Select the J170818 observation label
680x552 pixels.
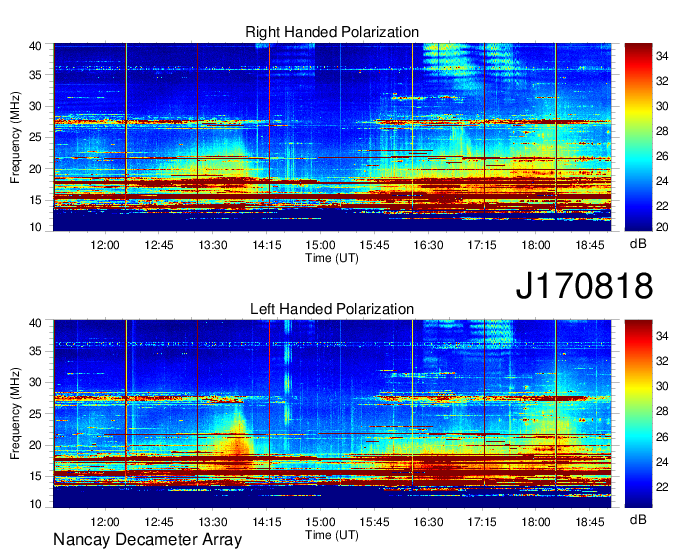click(x=584, y=286)
